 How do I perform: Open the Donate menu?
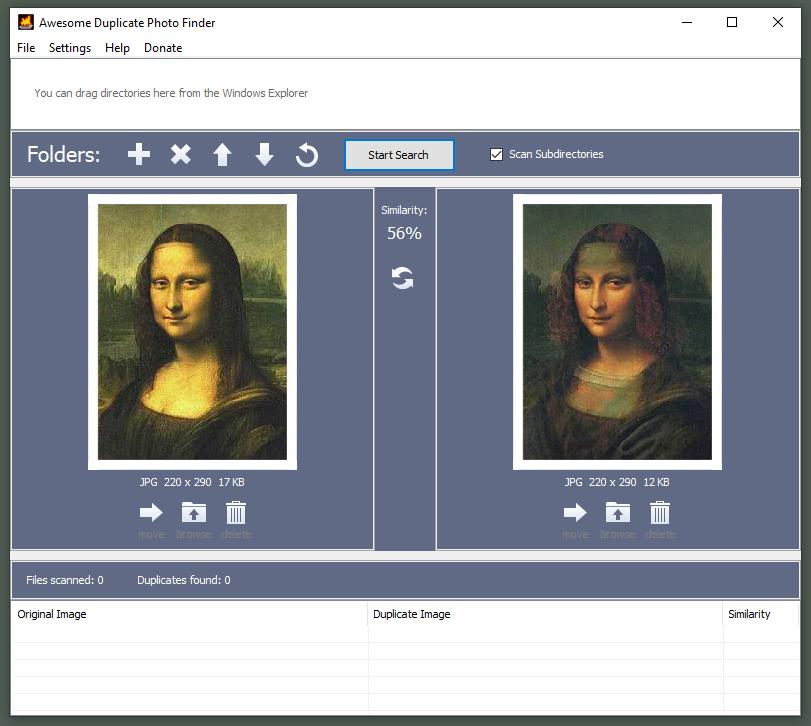coord(163,48)
